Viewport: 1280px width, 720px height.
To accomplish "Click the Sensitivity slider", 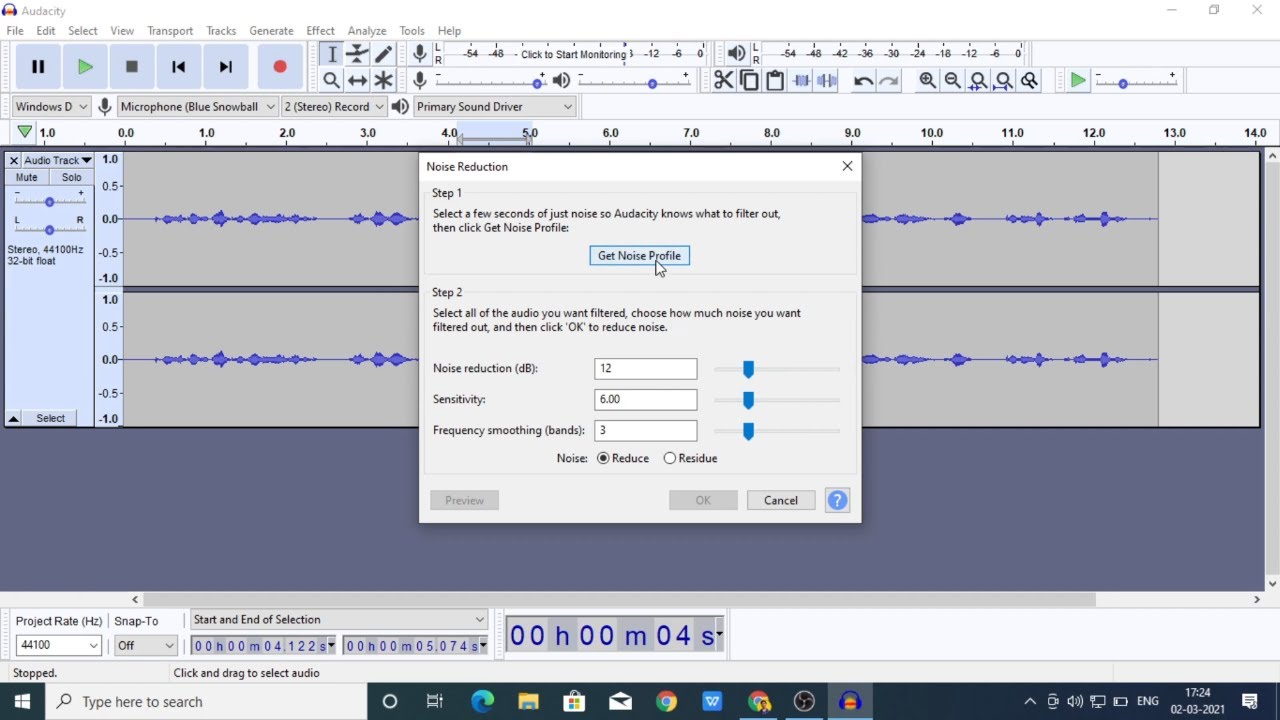I will click(x=777, y=400).
